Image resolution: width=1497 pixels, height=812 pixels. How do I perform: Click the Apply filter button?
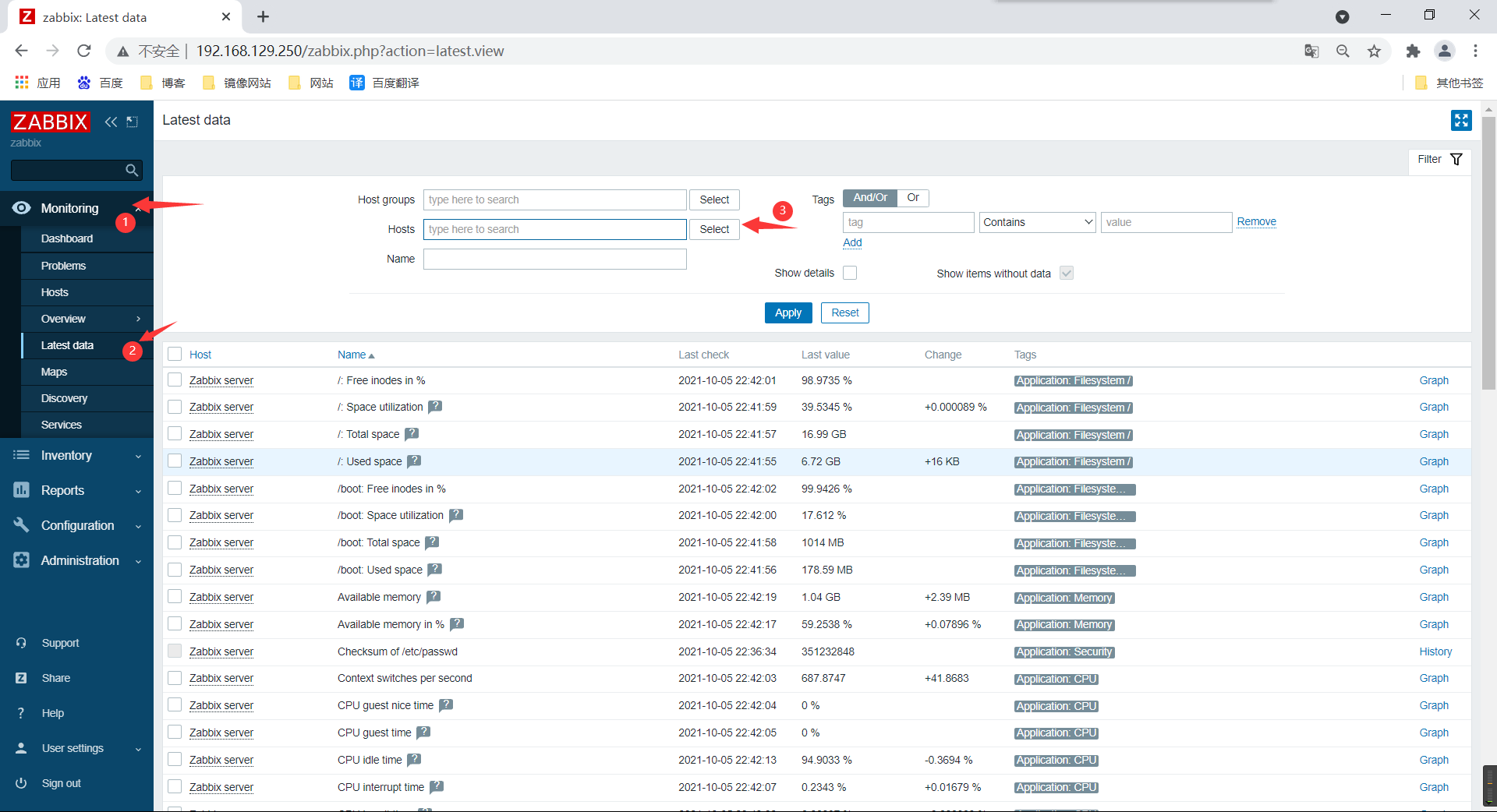coord(788,312)
